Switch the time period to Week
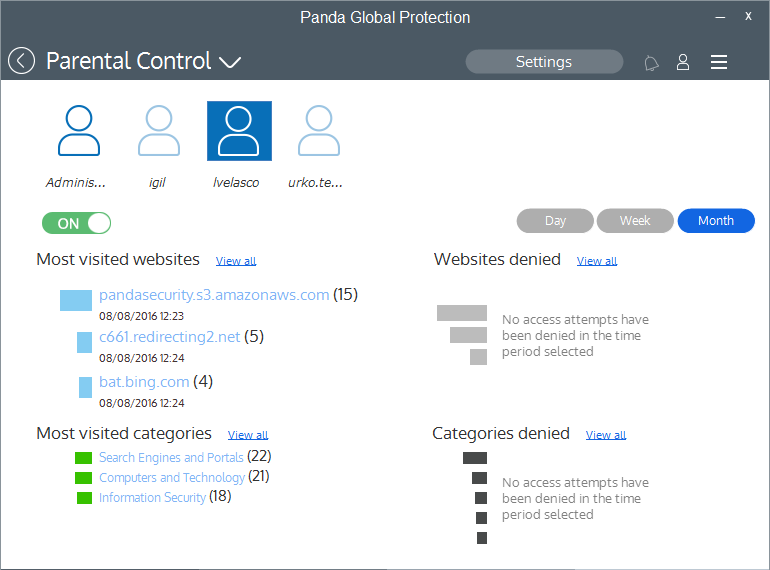This screenshot has height=570, width=770. (635, 221)
